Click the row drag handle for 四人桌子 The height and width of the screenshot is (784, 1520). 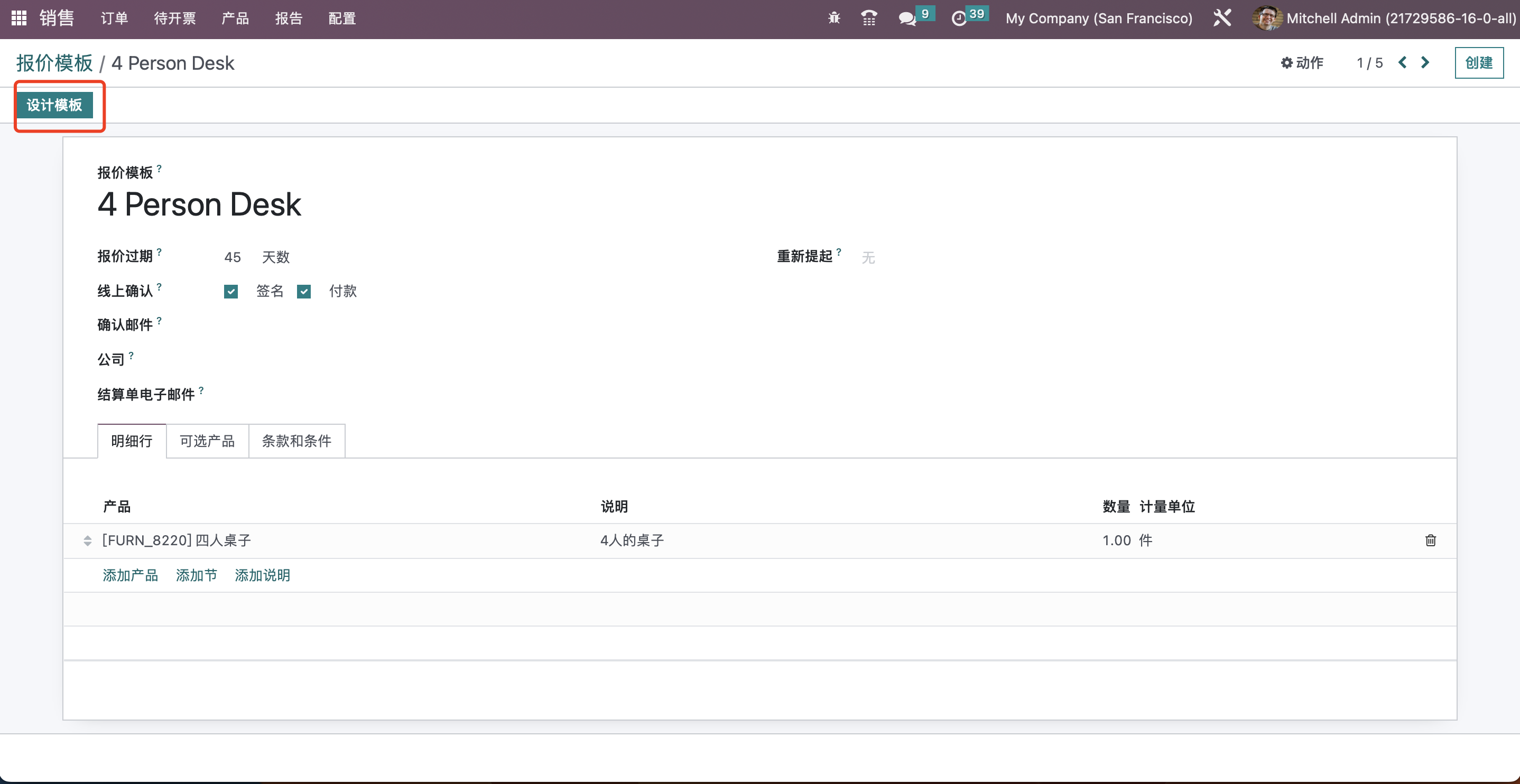(87, 540)
